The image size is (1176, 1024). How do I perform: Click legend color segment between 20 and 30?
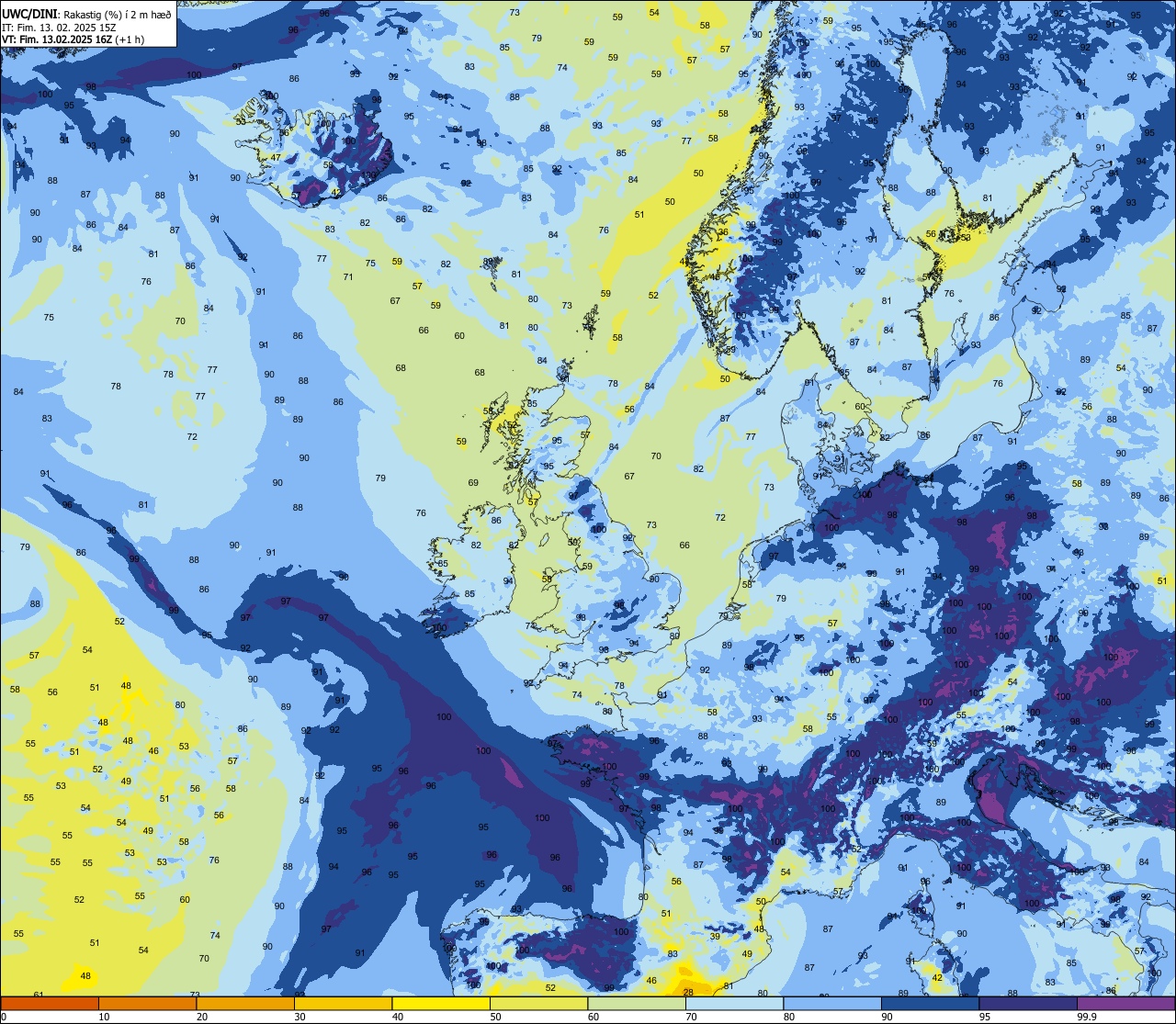(x=245, y=1003)
